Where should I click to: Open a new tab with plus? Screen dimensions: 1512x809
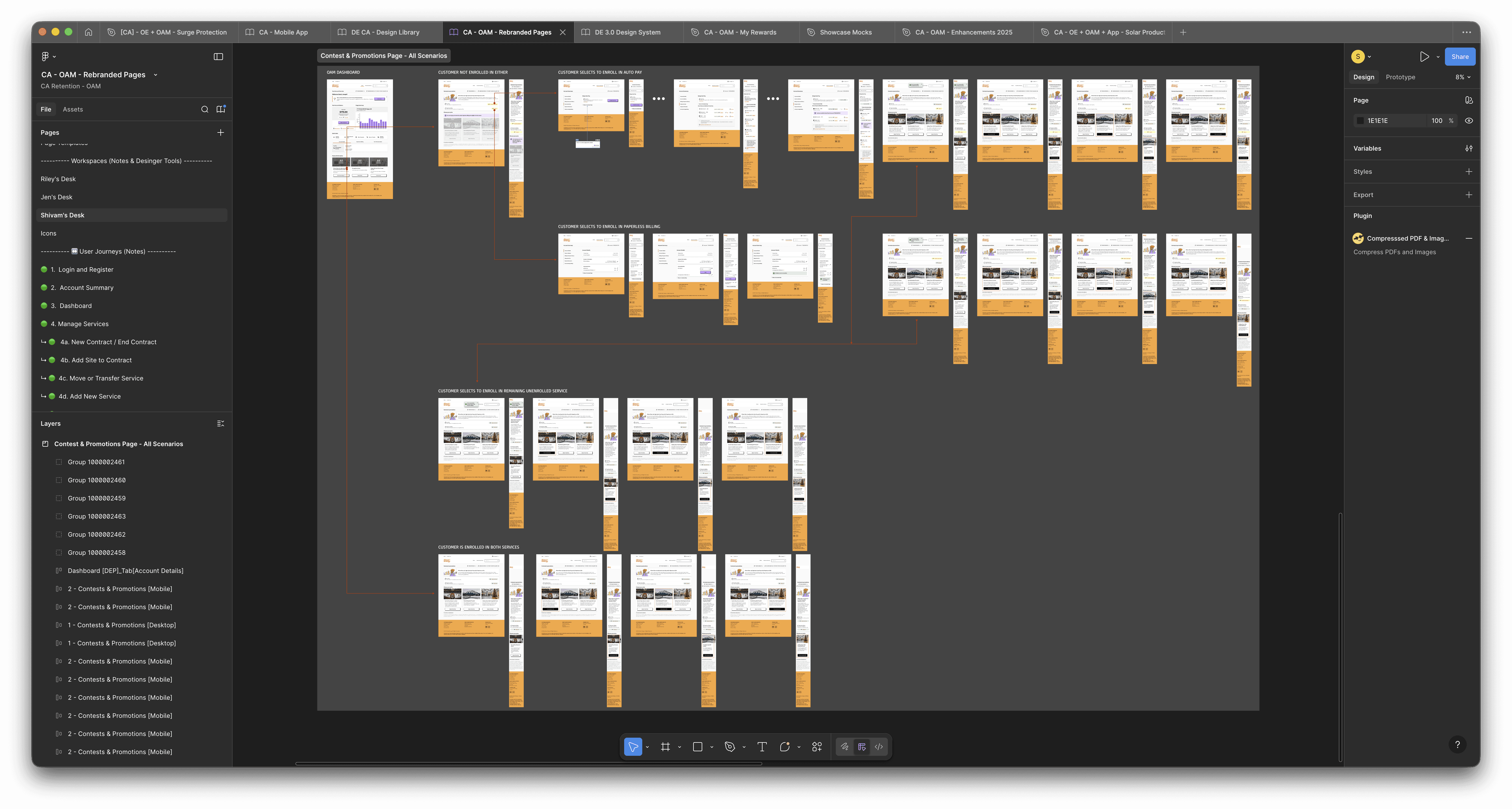[x=1183, y=32]
